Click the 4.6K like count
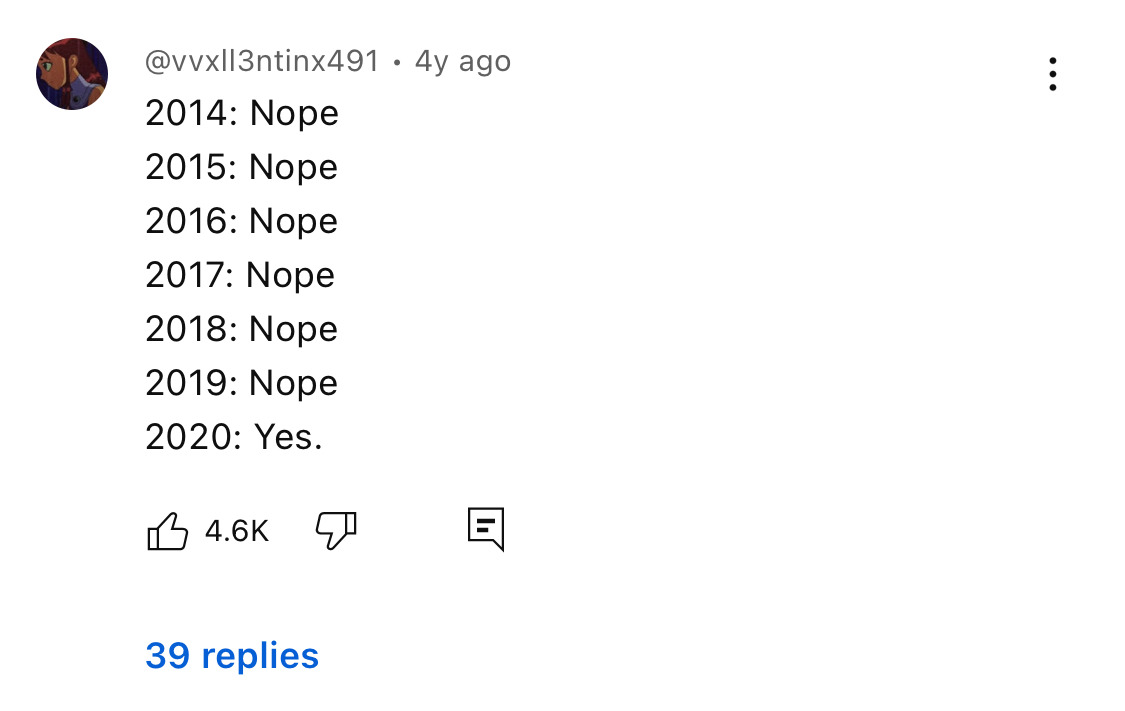The image size is (1125, 711). pyautogui.click(x=237, y=531)
